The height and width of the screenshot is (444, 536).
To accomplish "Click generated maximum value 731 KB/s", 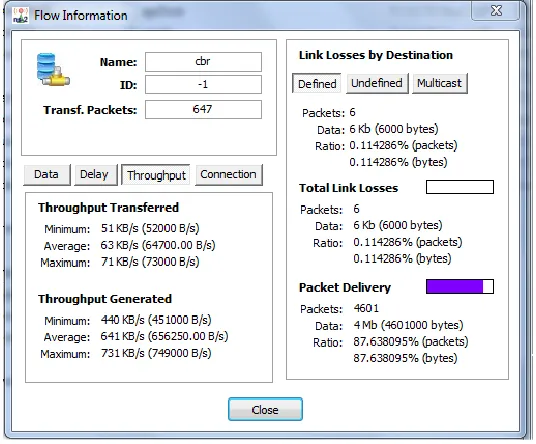I will (x=156, y=353).
